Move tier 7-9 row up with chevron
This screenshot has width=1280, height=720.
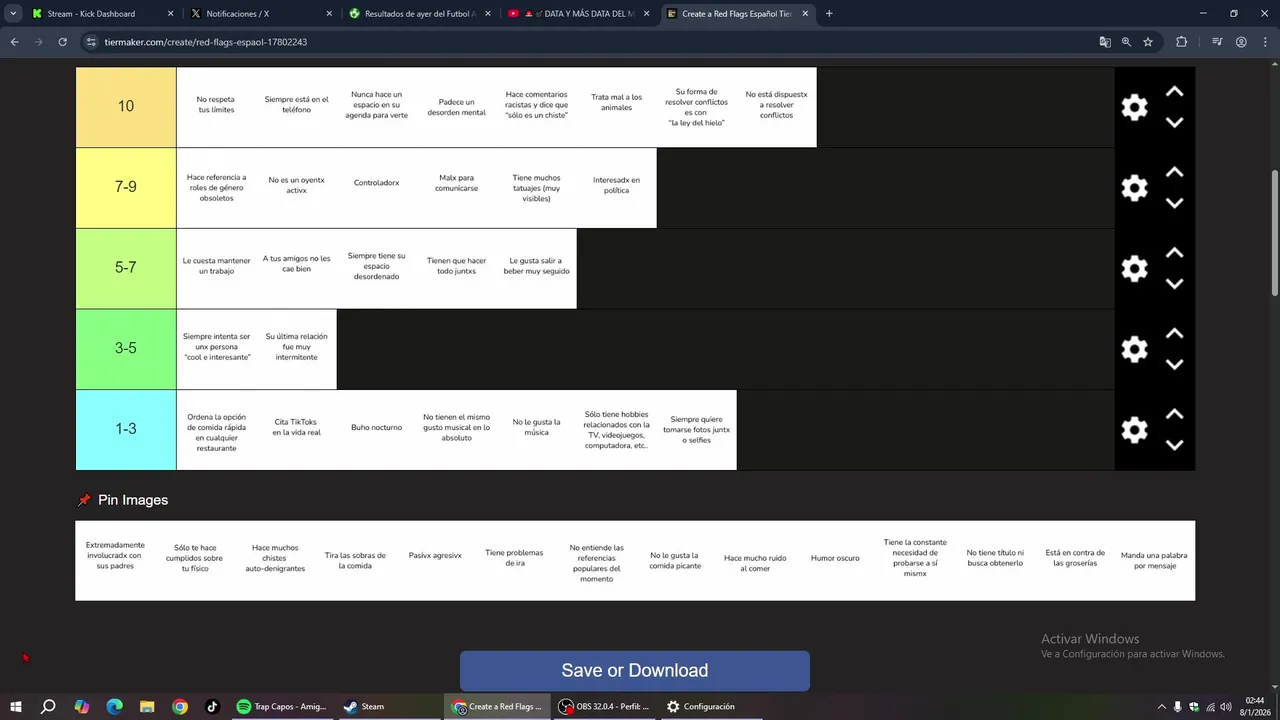(1175, 173)
